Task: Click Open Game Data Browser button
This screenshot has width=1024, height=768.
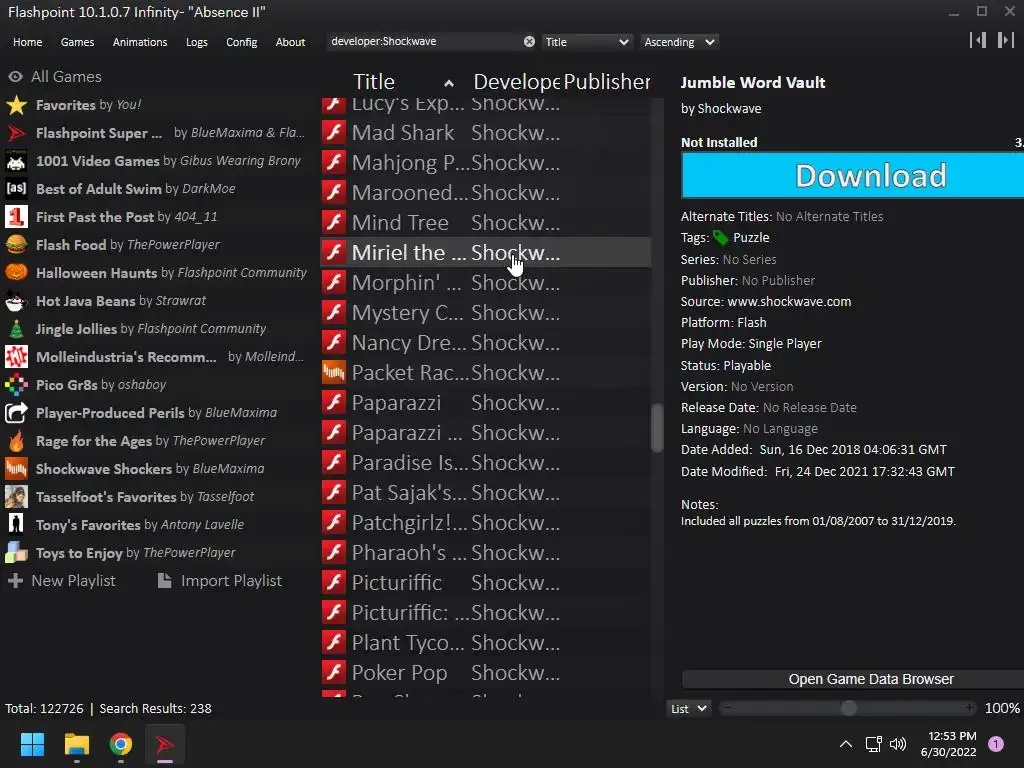Action: (x=853, y=679)
